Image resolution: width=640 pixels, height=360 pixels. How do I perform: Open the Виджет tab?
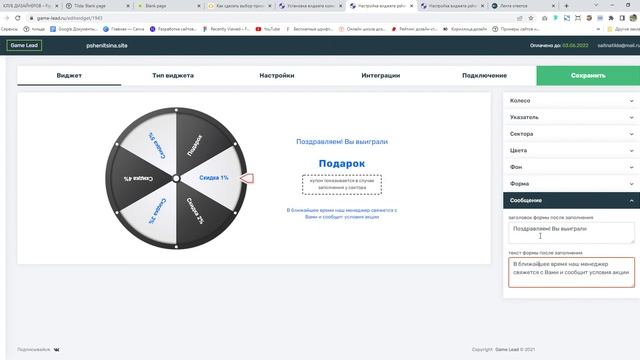[x=69, y=76]
